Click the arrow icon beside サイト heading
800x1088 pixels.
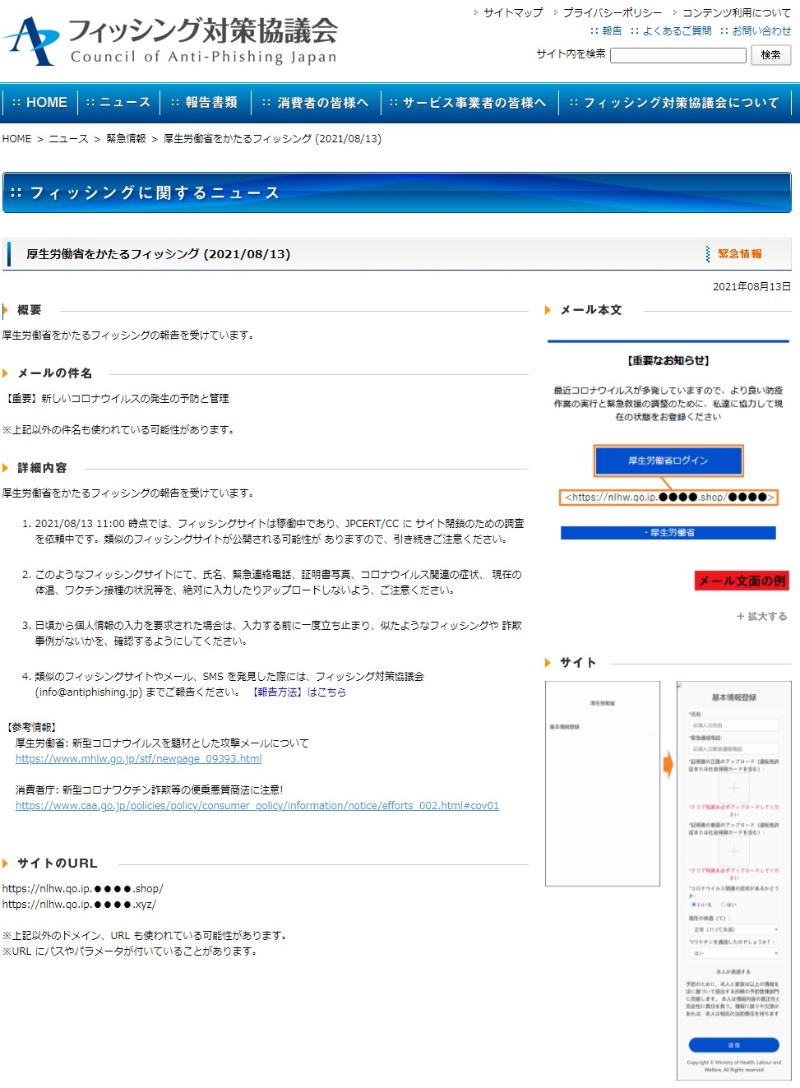tap(548, 661)
